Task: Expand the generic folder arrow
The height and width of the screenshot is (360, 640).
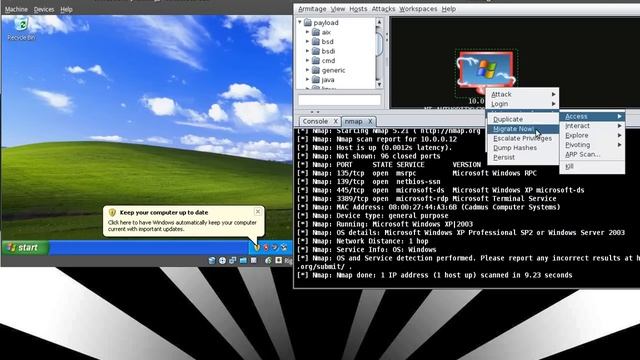Action: [x=308, y=70]
